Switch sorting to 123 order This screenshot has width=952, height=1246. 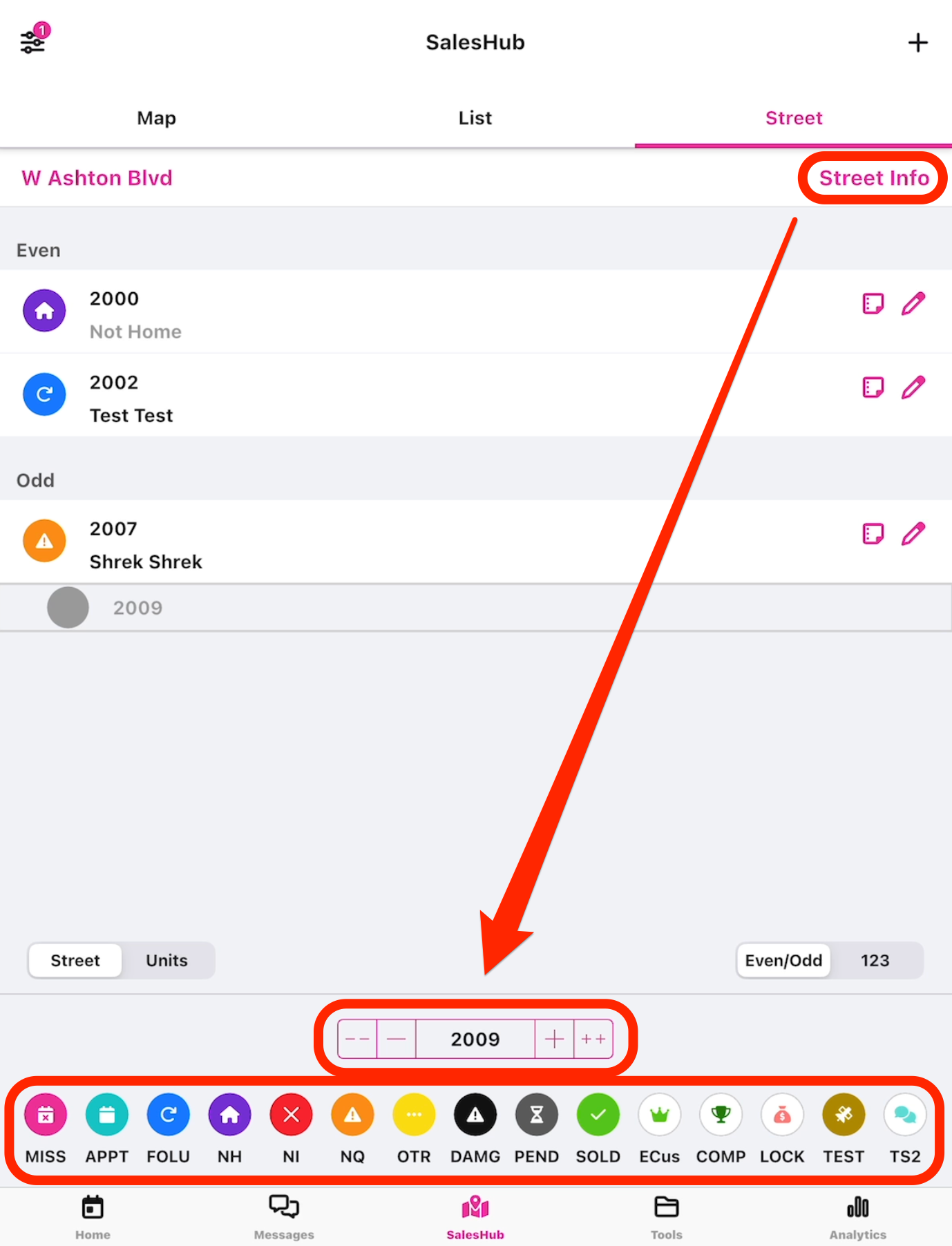click(875, 961)
